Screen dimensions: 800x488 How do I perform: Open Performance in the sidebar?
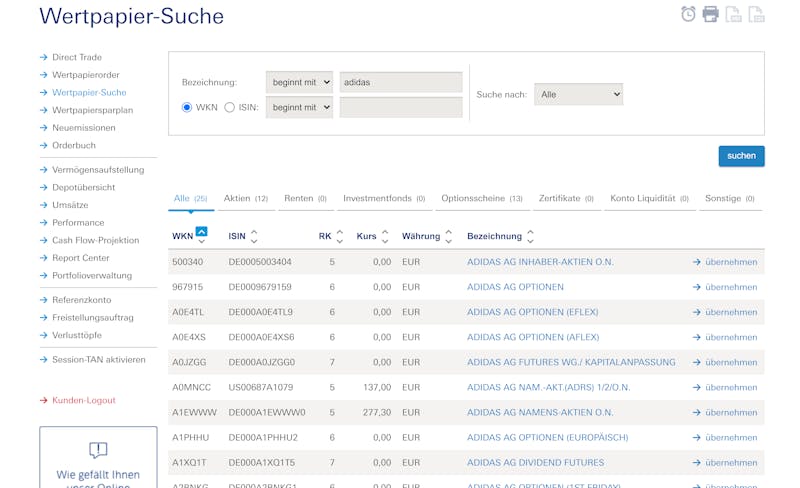pos(78,223)
